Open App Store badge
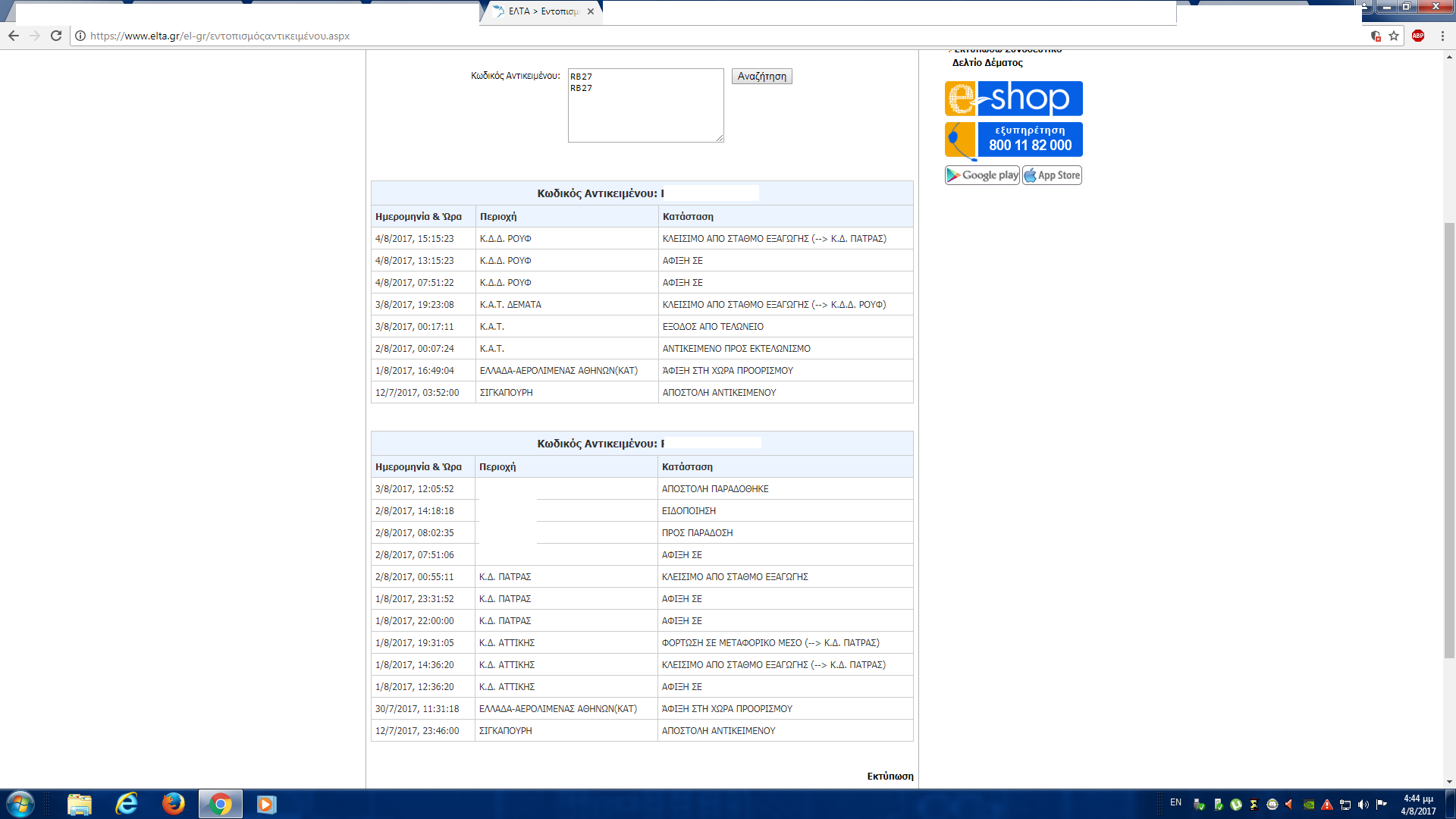Screen dimensions: 1456x819 [1052, 175]
